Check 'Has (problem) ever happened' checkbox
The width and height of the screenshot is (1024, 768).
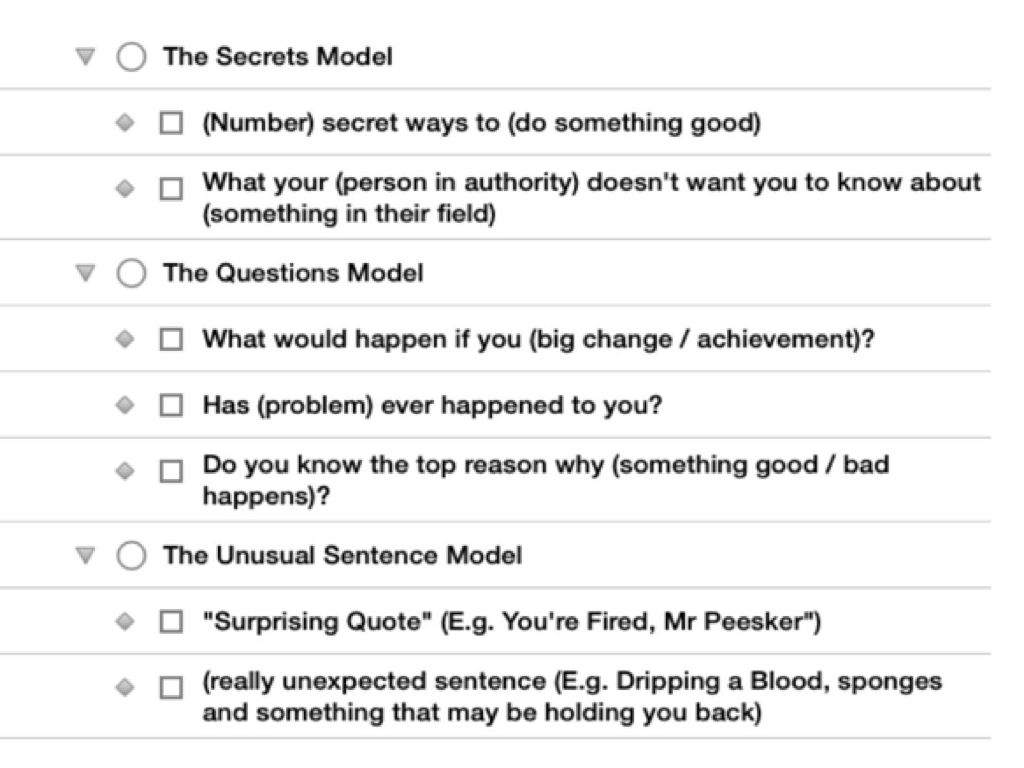click(x=171, y=406)
